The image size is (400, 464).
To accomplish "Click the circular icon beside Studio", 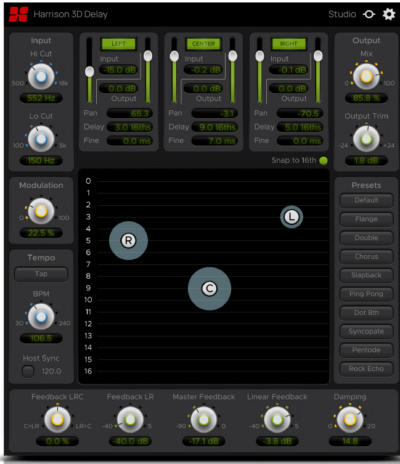I will click(369, 14).
